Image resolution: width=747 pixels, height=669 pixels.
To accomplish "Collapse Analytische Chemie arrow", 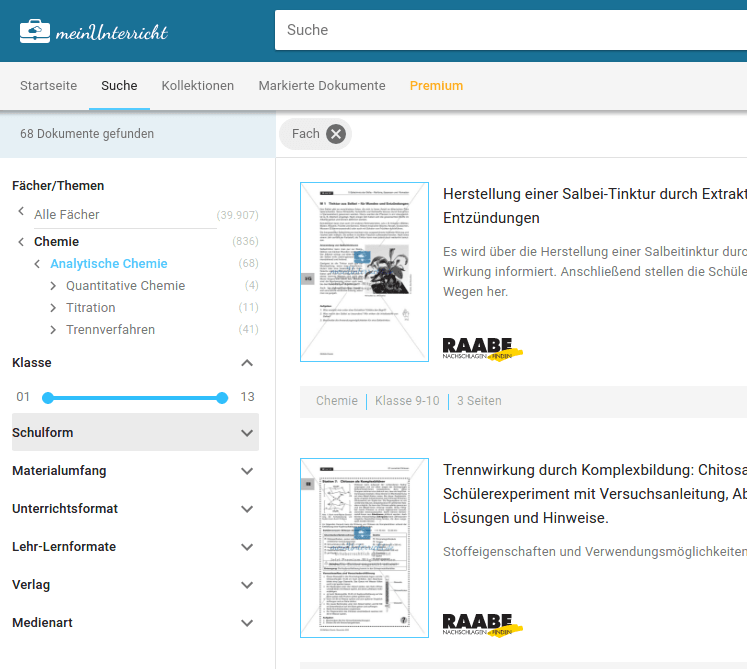I will tap(37, 264).
